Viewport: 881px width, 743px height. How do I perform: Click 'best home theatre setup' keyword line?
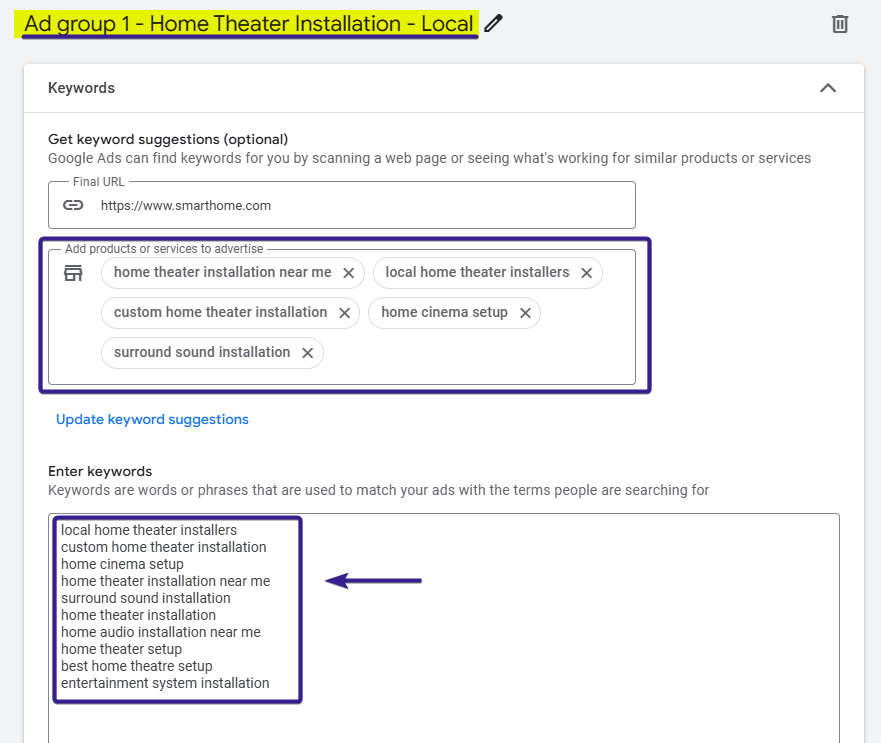[x=136, y=666]
